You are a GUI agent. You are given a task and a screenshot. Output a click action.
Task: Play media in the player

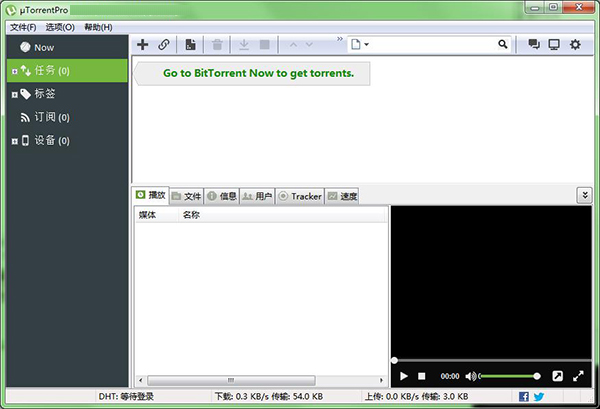(403, 376)
